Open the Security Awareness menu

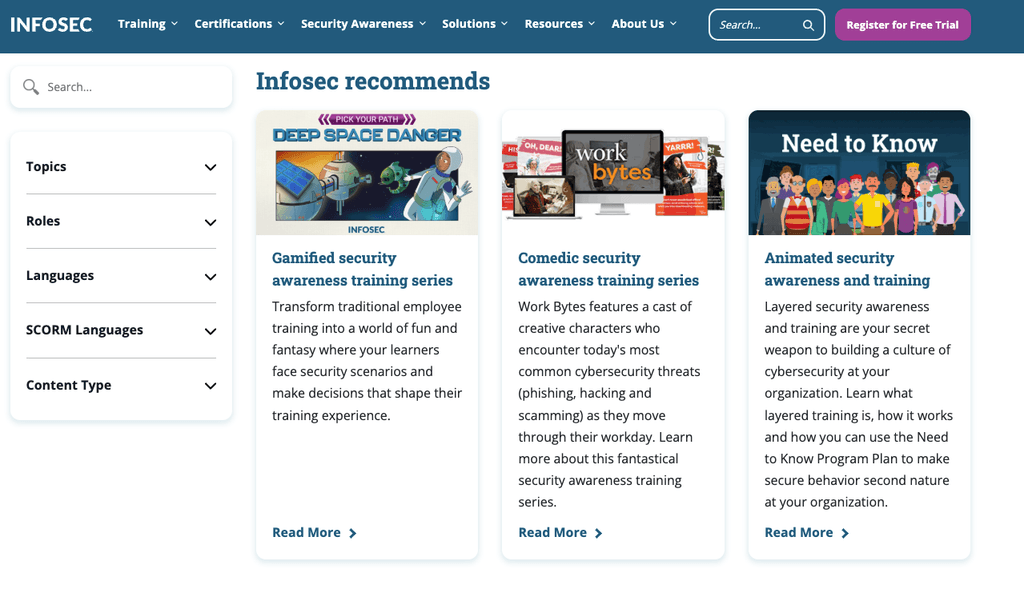[x=363, y=24]
